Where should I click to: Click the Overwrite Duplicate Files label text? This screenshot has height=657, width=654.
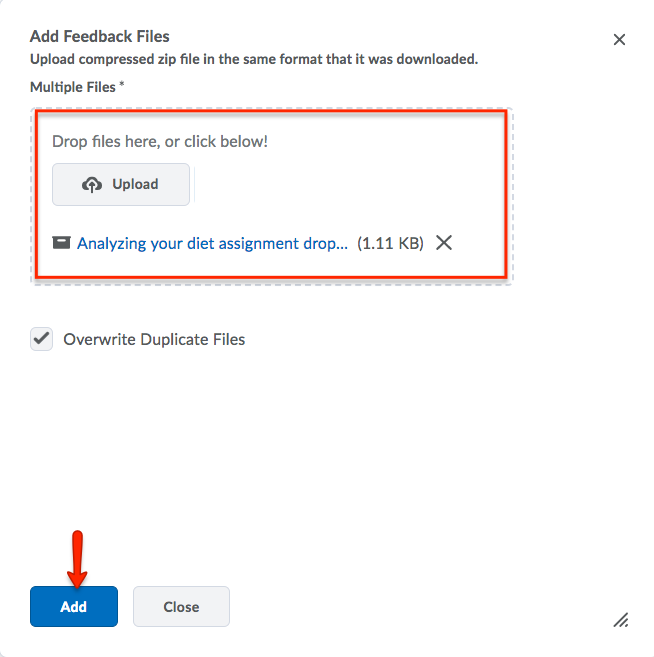(154, 339)
